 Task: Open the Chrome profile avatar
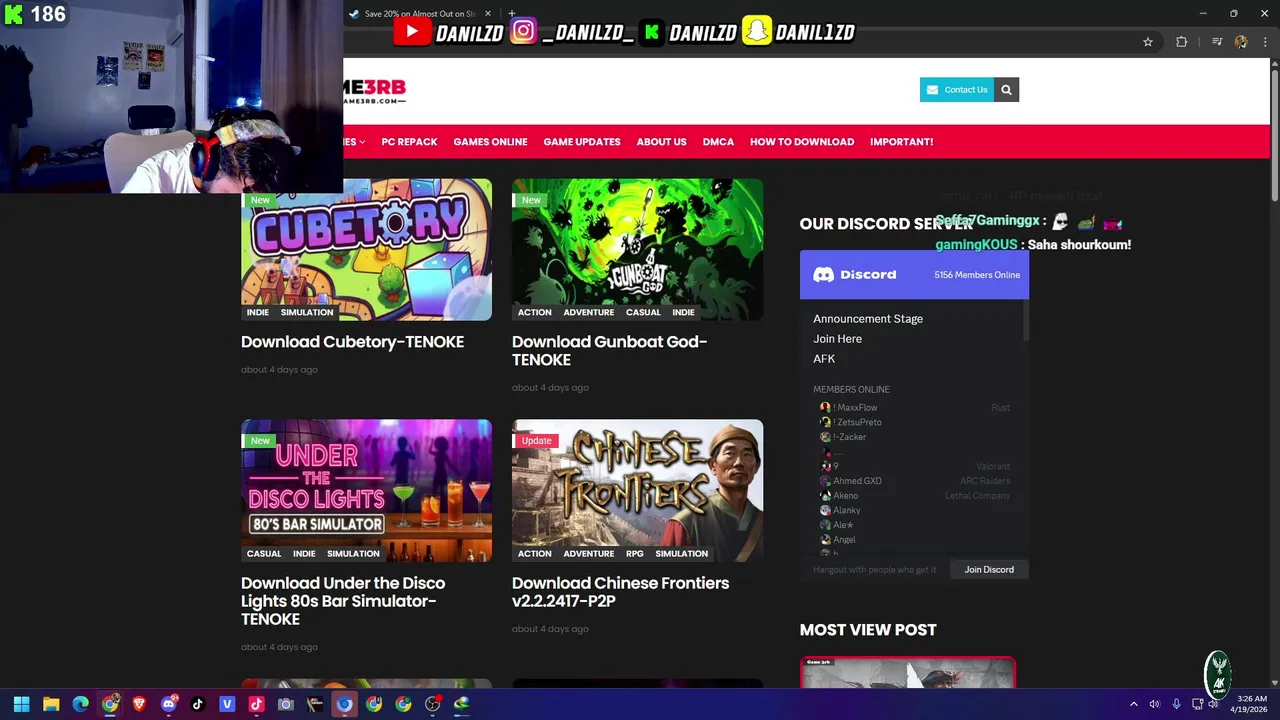[x=1241, y=42]
